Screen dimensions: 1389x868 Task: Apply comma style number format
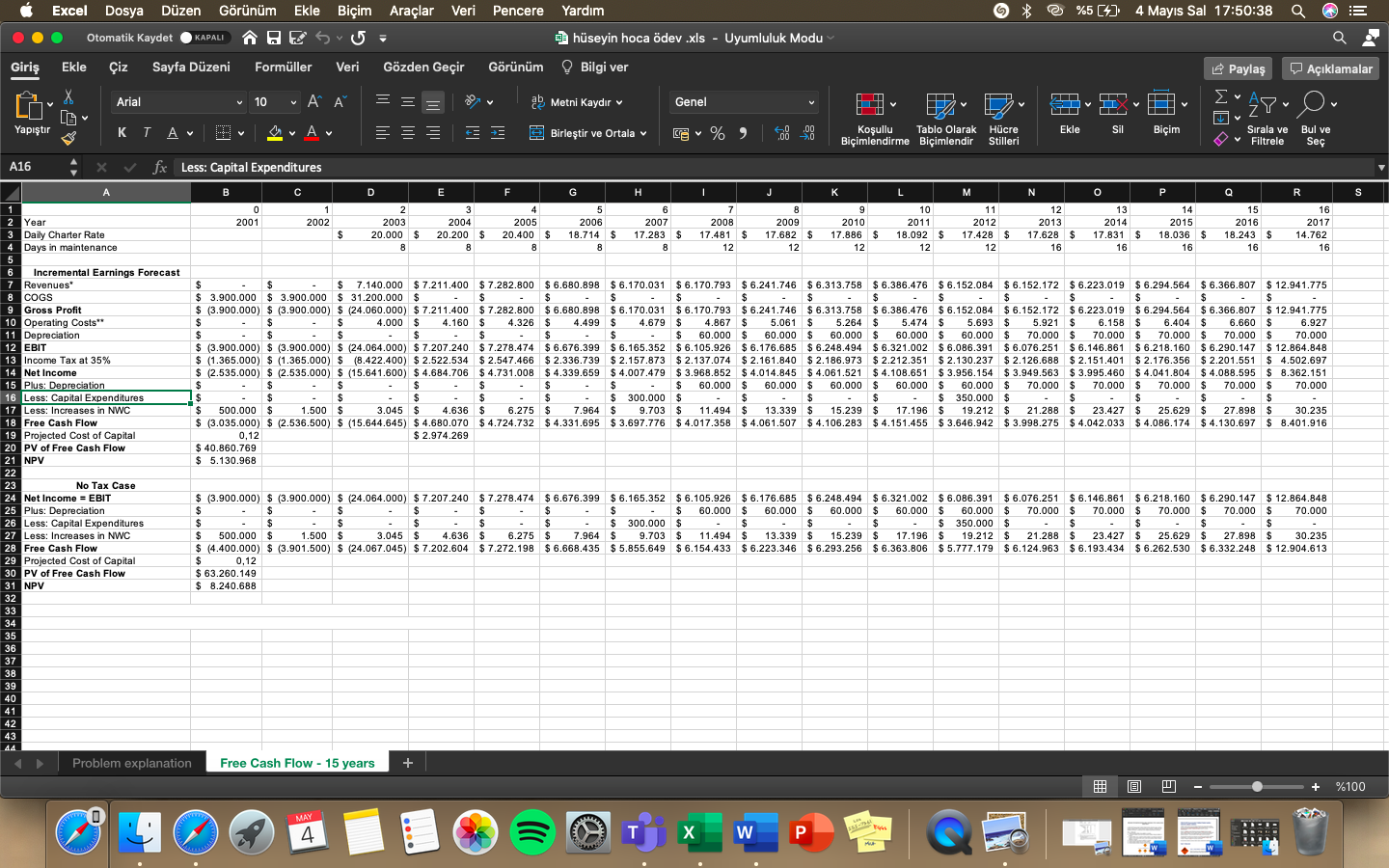click(743, 133)
